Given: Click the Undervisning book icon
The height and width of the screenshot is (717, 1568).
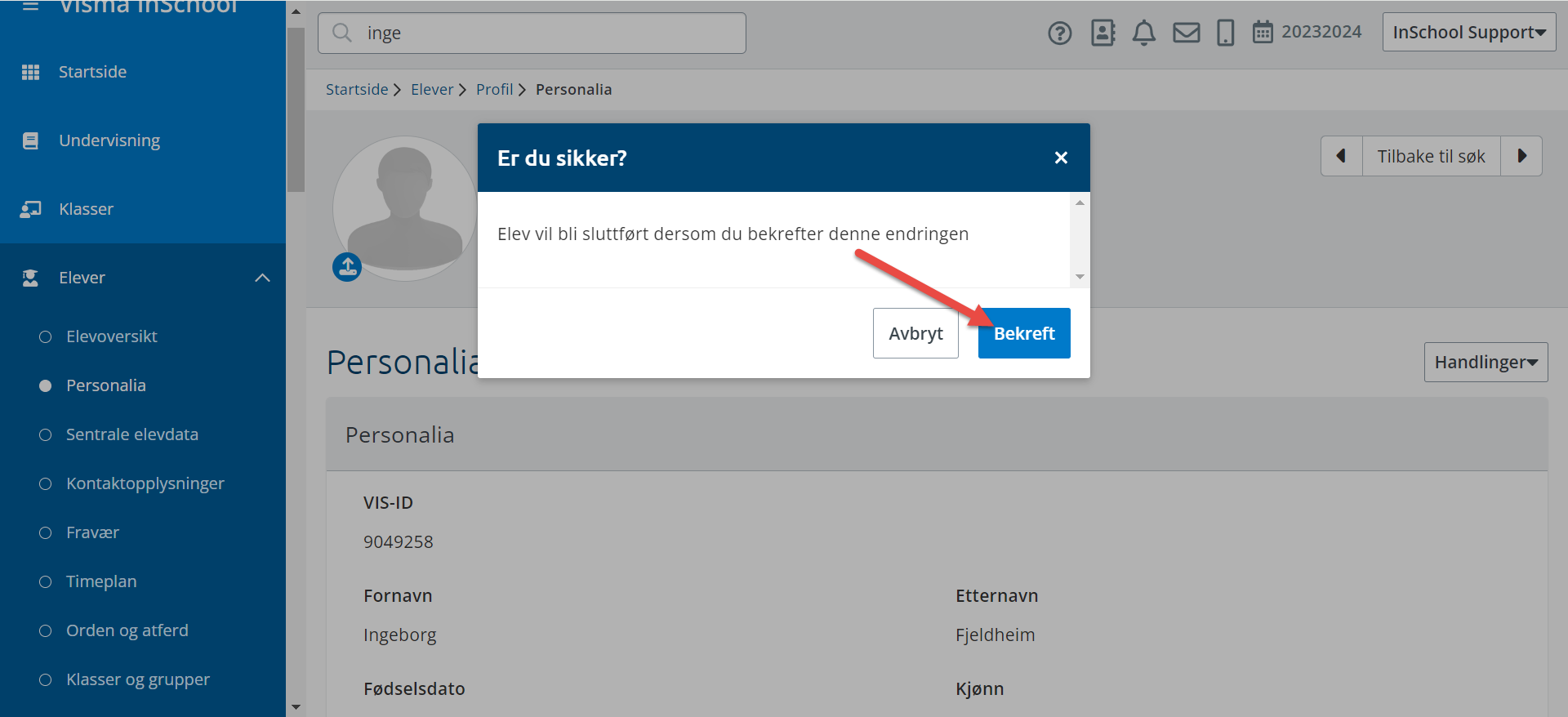Looking at the screenshot, I should tap(30, 140).
